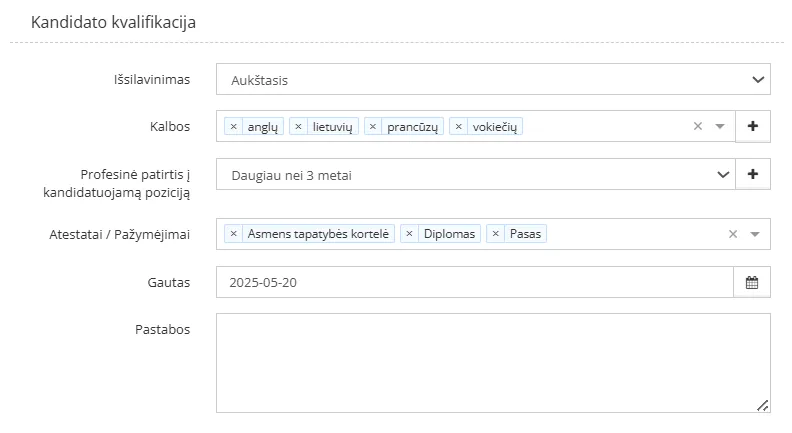Image resolution: width=792 pixels, height=433 pixels.
Task: Remove the 'lietuvių' language tag
Action: pos(298,127)
